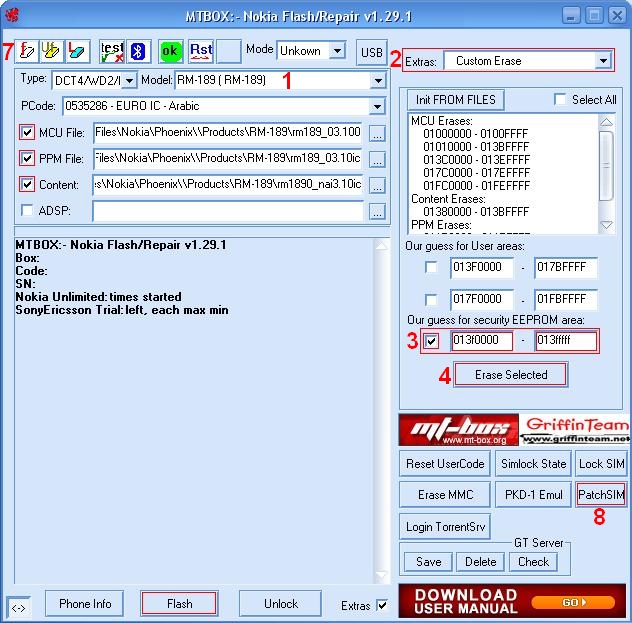This screenshot has width=632, height=623.
Task: Click the PKD-1 Emul button
Action: click(533, 494)
